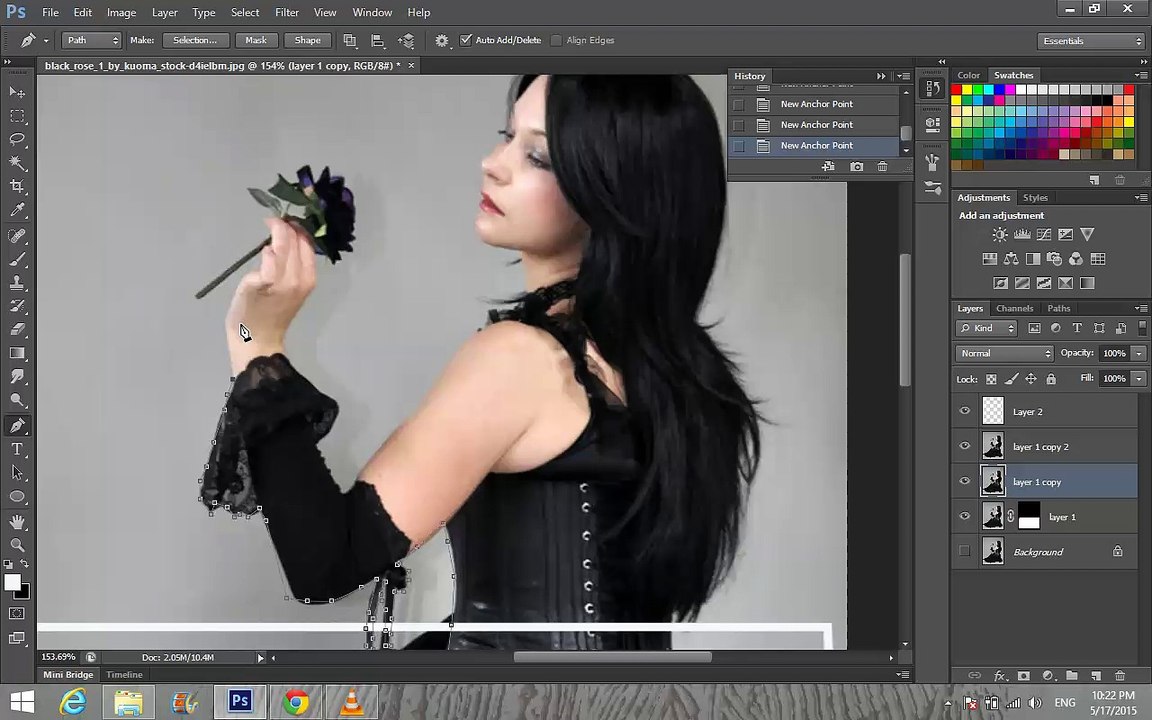Open pen options gear icon
Image resolution: width=1152 pixels, height=720 pixels.
click(442, 40)
